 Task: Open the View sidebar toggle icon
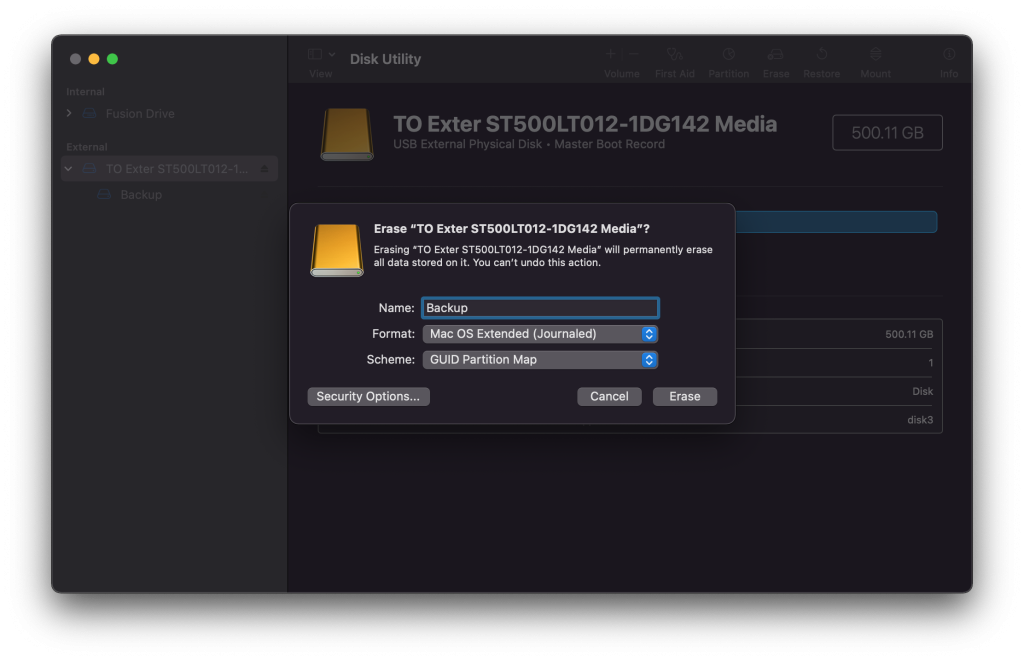[x=315, y=54]
